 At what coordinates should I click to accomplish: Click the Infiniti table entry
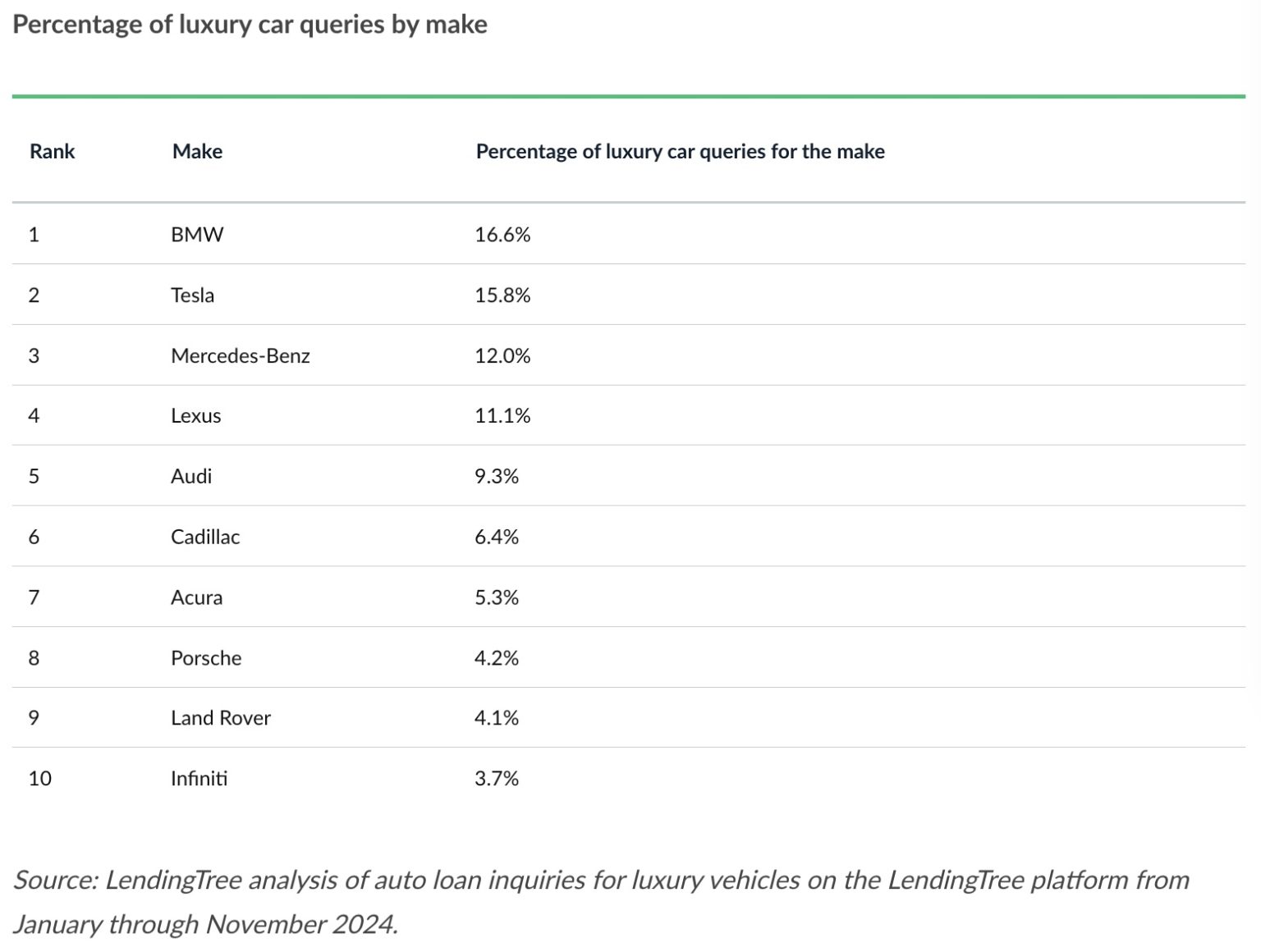[x=199, y=779]
